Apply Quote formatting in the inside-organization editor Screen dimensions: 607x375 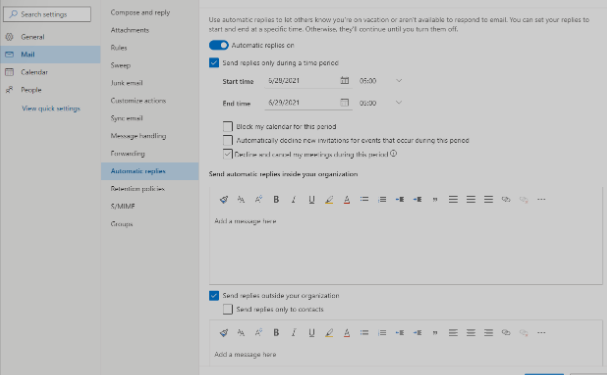(435, 200)
